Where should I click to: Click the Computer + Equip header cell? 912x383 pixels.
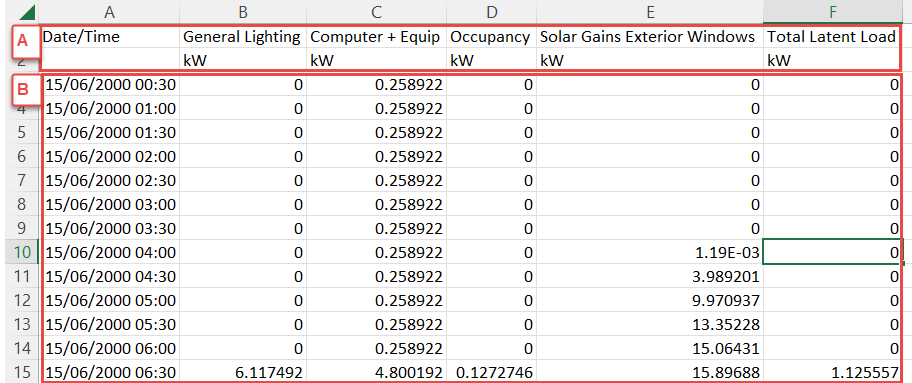click(376, 37)
